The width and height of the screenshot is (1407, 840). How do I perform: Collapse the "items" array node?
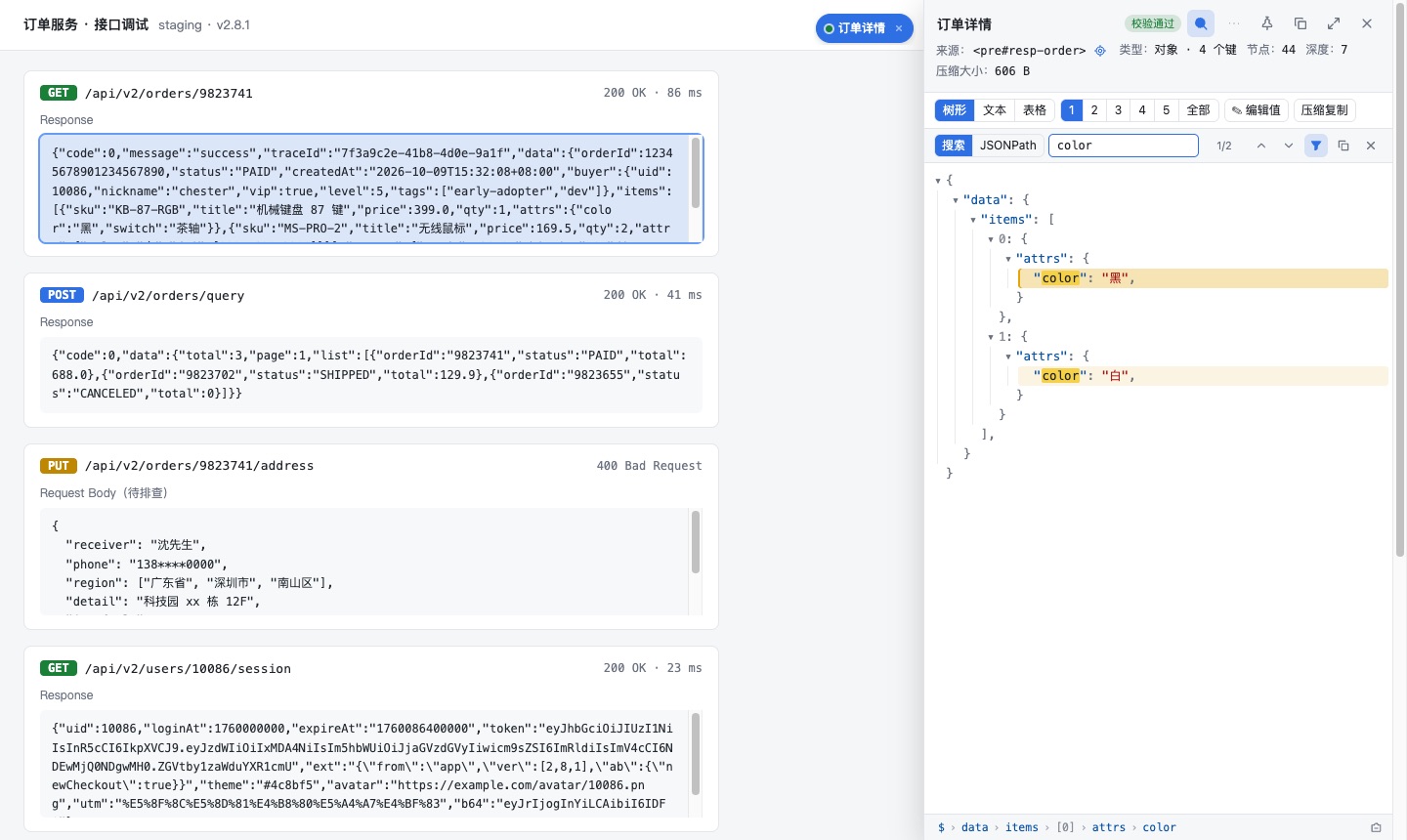coord(973,220)
